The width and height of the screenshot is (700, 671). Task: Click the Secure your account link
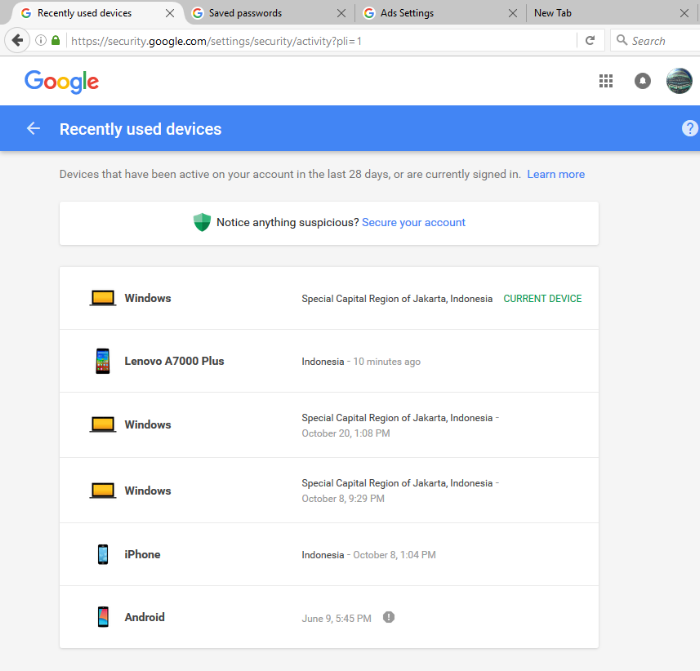tap(413, 222)
